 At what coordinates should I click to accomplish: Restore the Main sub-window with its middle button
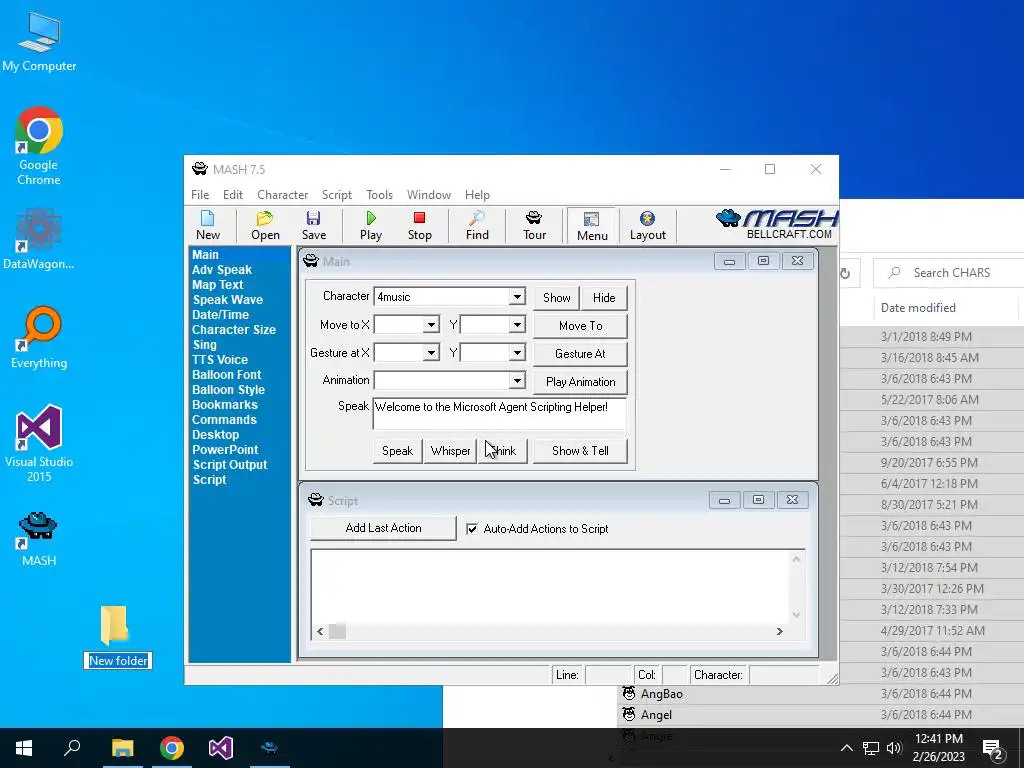763,261
